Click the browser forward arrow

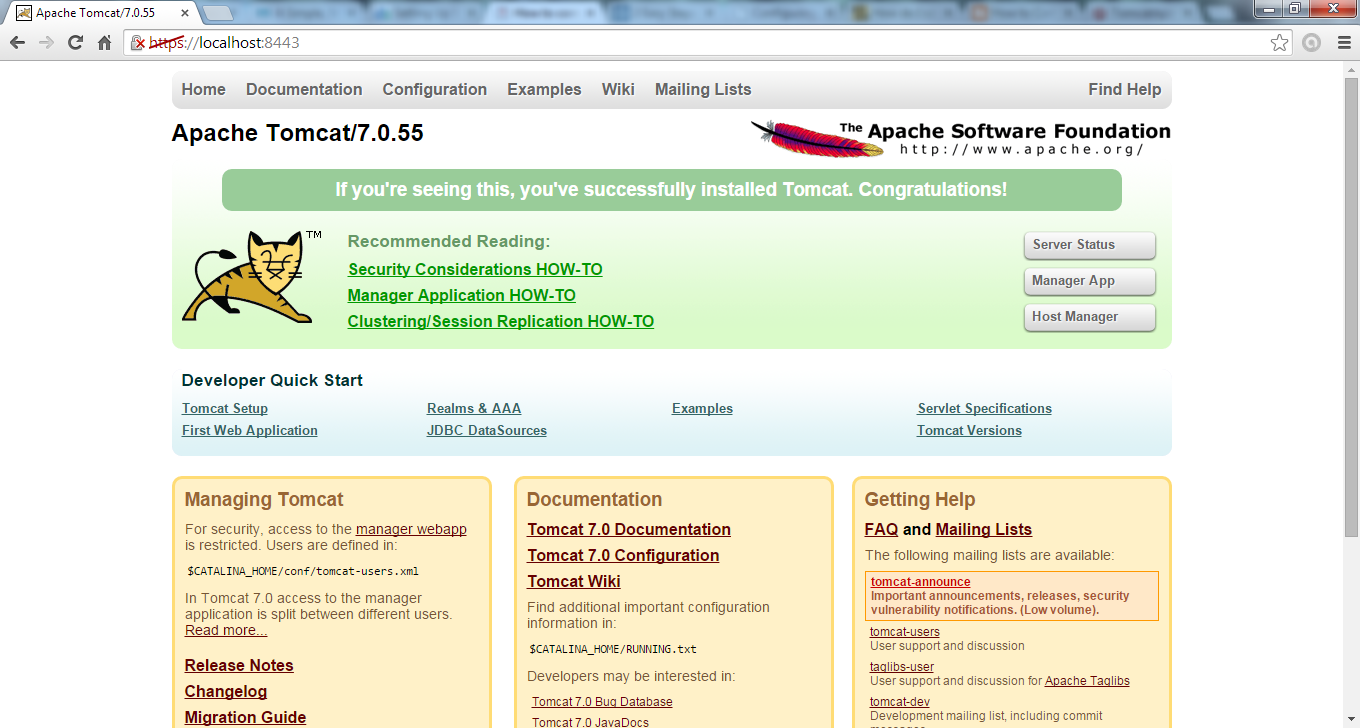pyautogui.click(x=46, y=43)
